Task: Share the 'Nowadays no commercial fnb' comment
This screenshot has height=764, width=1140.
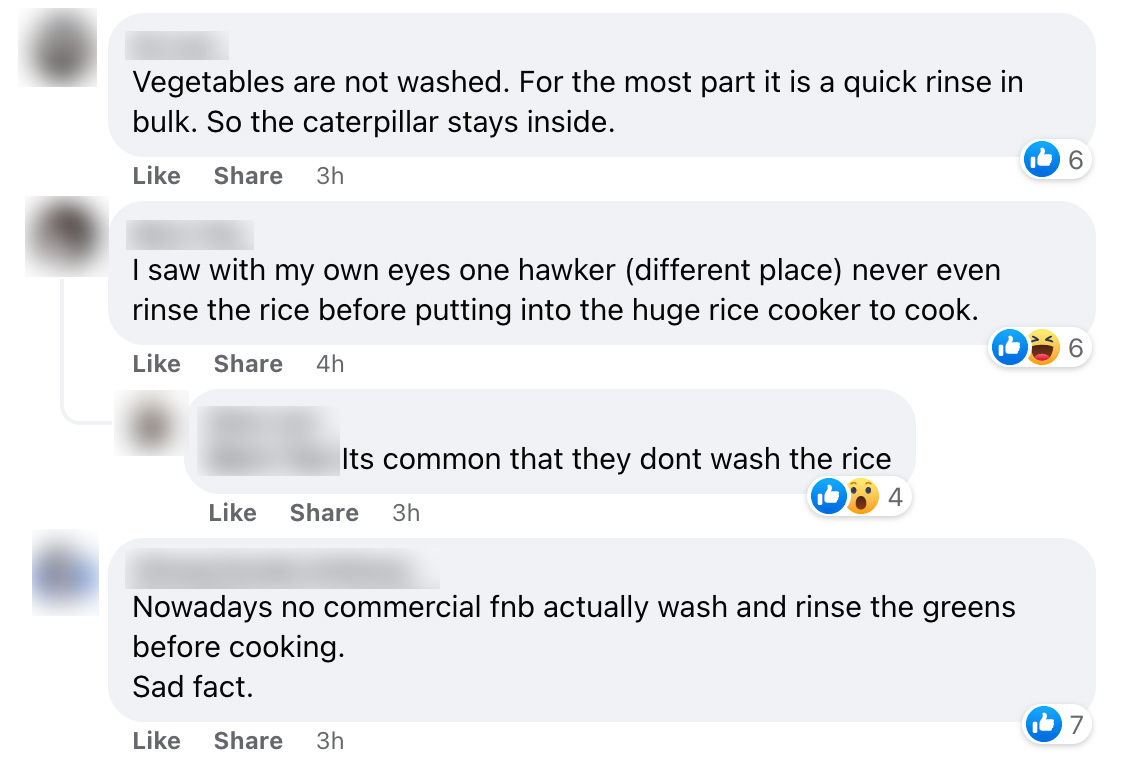Action: (x=248, y=741)
